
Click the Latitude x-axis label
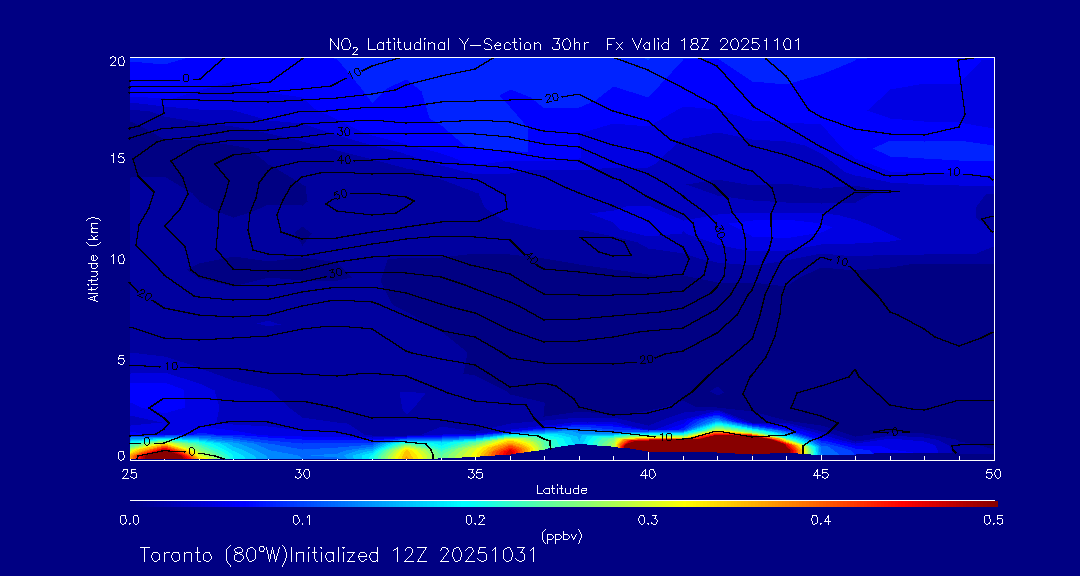click(561, 489)
